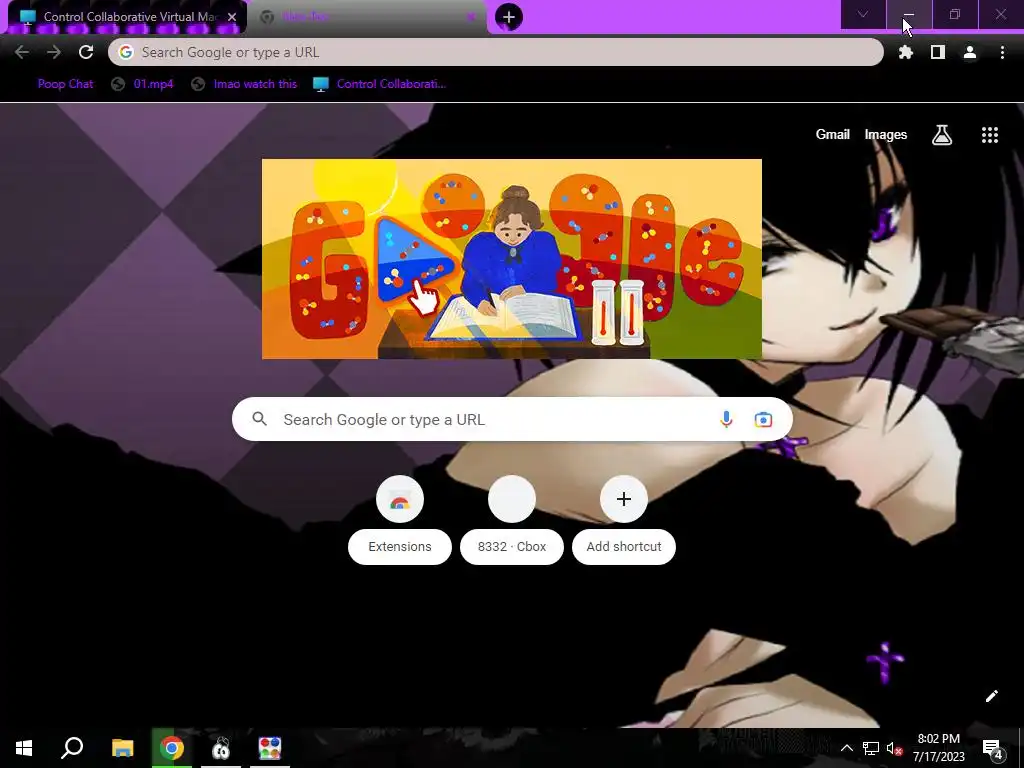Screen dimensions: 1024x768
Task: Open the Poop Chat bookmark
Action: click(65, 84)
